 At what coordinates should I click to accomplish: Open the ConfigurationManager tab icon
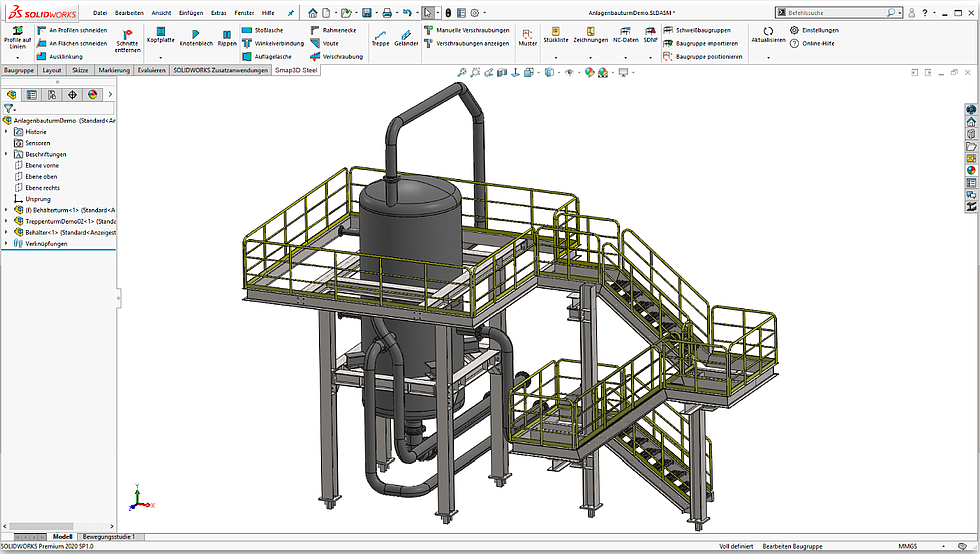(x=51, y=95)
